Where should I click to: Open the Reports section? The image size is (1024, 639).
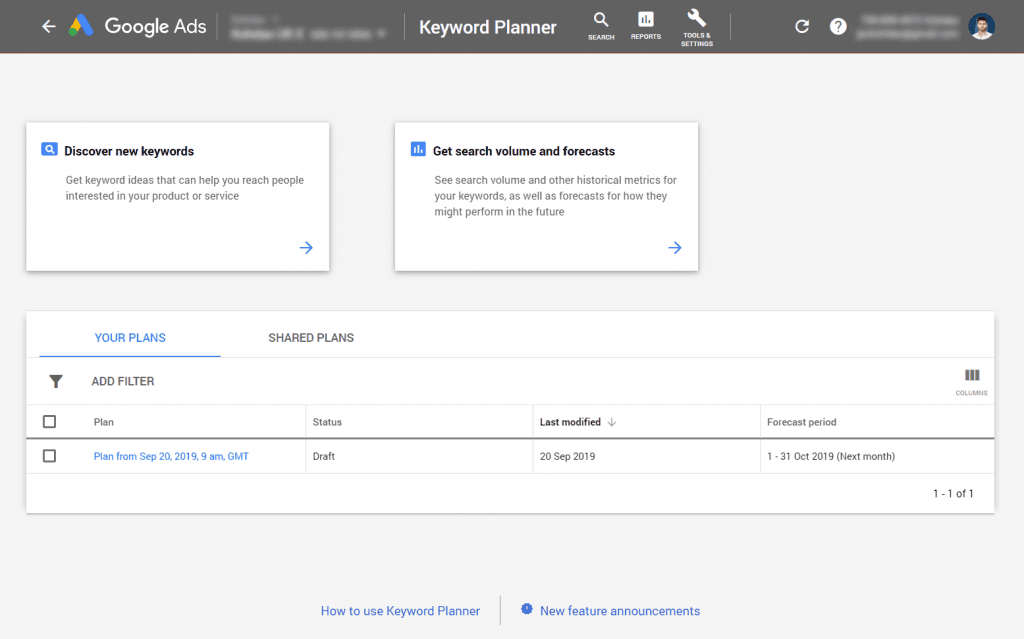[x=645, y=27]
